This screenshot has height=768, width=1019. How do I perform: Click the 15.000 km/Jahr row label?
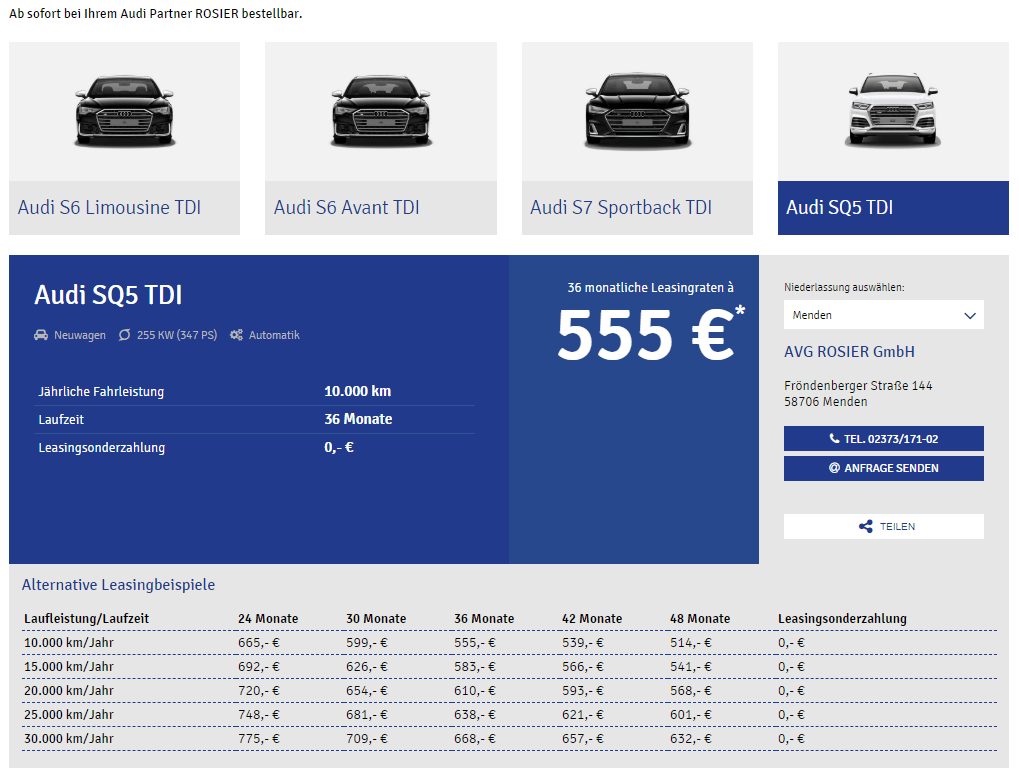pos(69,667)
